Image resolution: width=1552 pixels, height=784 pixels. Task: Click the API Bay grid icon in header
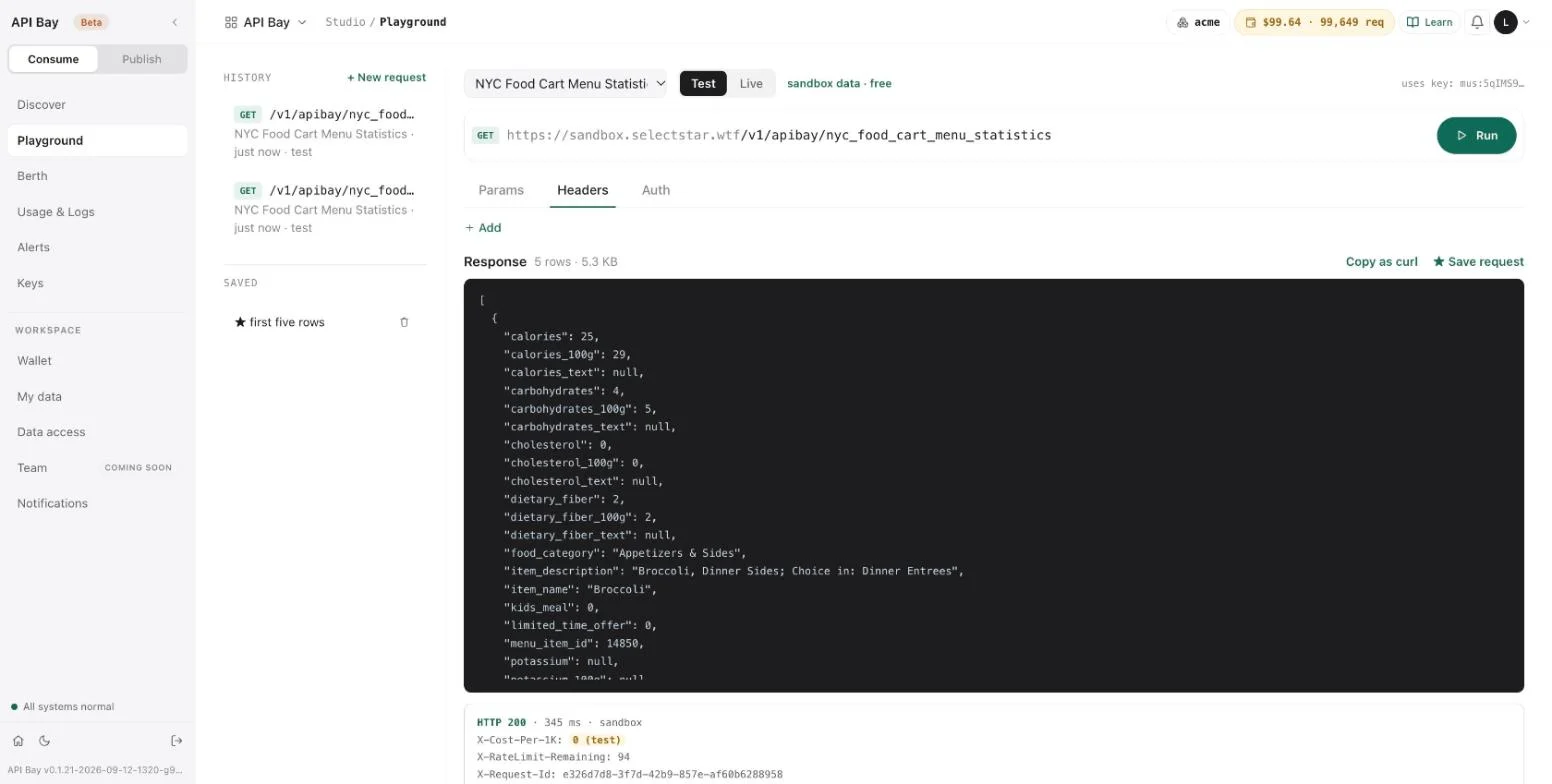point(231,22)
